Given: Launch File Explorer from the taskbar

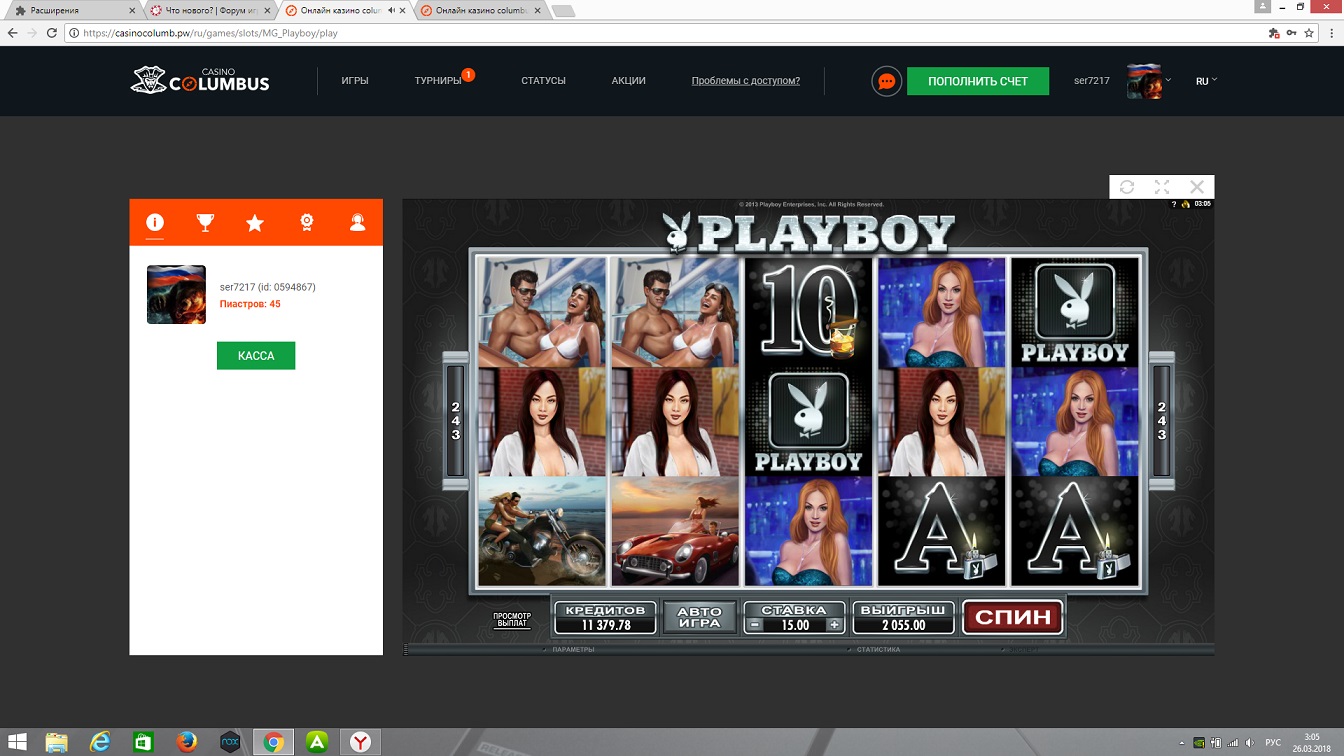Looking at the screenshot, I should 56,742.
